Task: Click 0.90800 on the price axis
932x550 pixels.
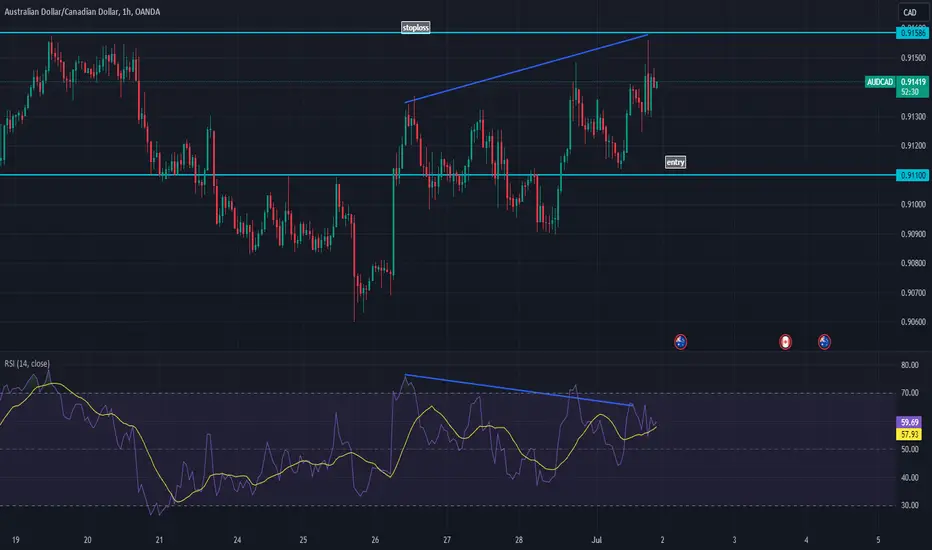Action: point(913,263)
